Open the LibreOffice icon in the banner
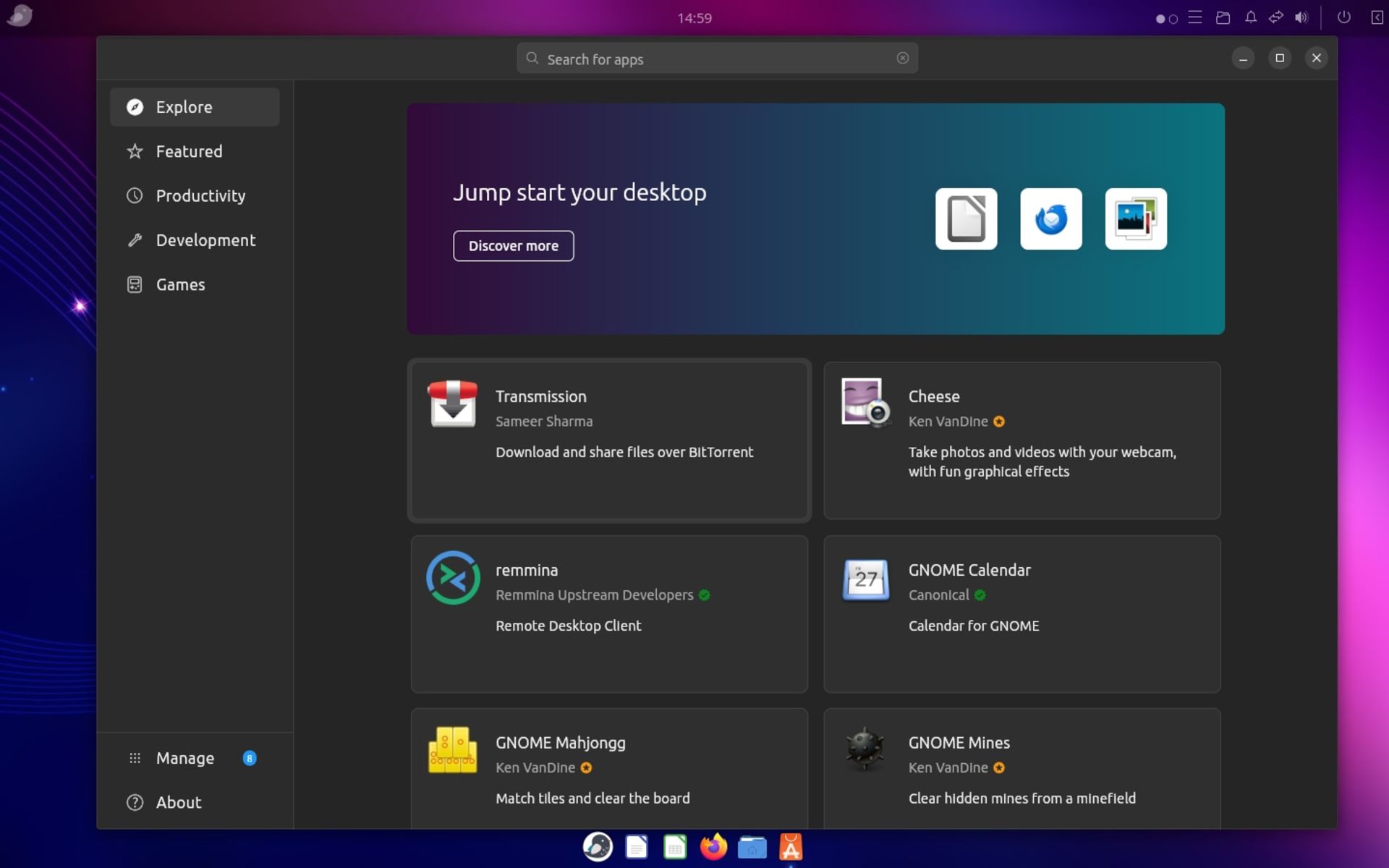The image size is (1389, 868). [x=966, y=218]
